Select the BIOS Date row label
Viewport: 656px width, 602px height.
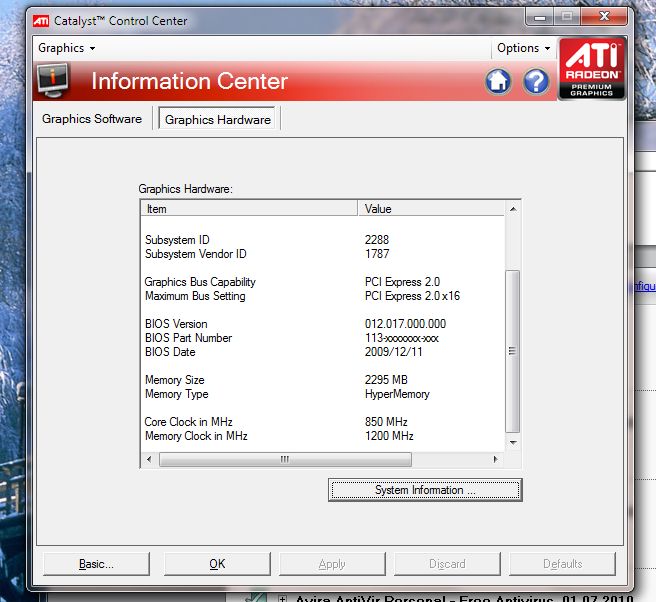tap(170, 352)
